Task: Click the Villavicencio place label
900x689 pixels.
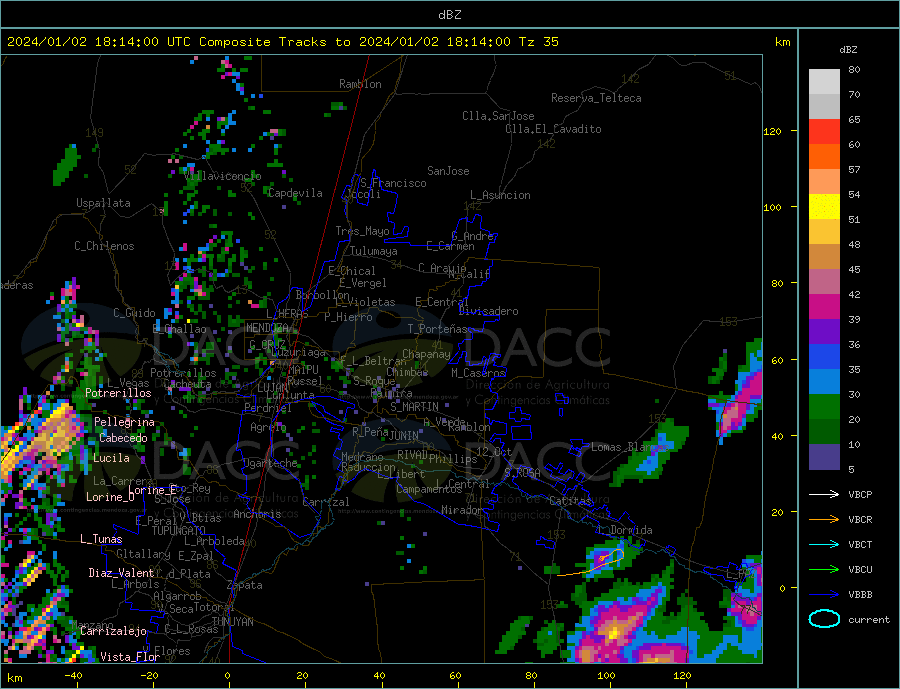Action: coord(223,176)
